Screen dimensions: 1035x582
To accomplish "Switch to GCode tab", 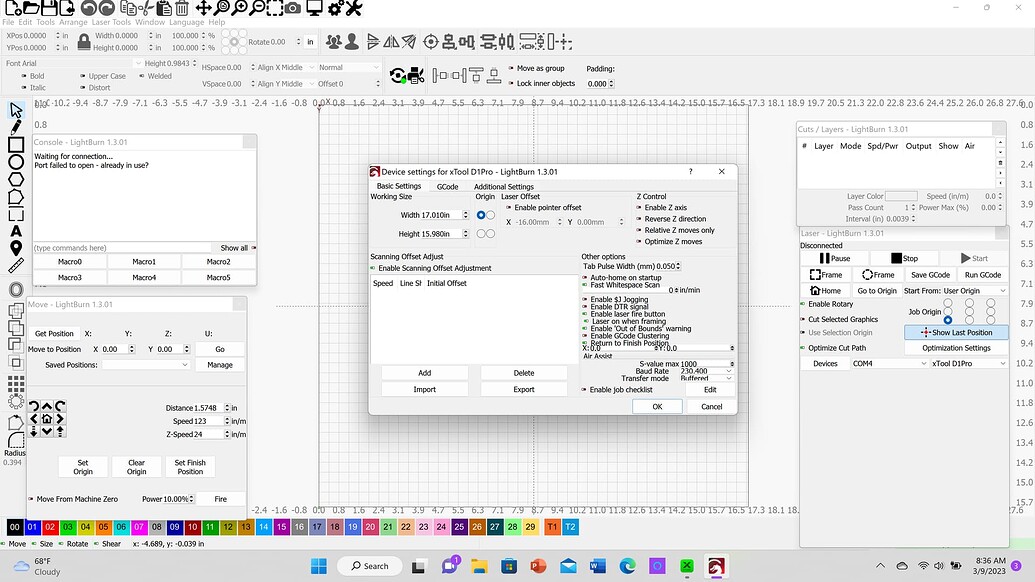I will click(448, 187).
